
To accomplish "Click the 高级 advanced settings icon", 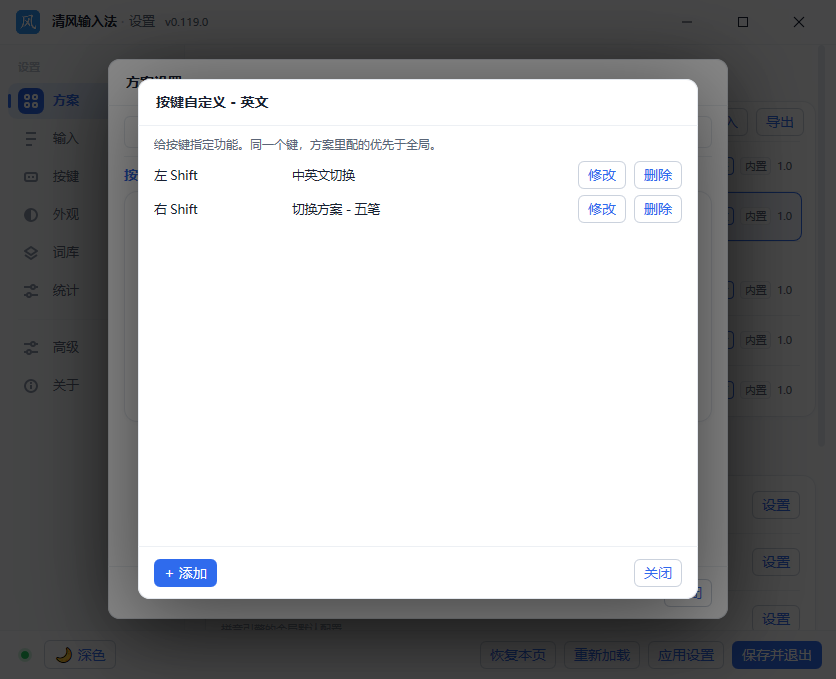I will 31,348.
